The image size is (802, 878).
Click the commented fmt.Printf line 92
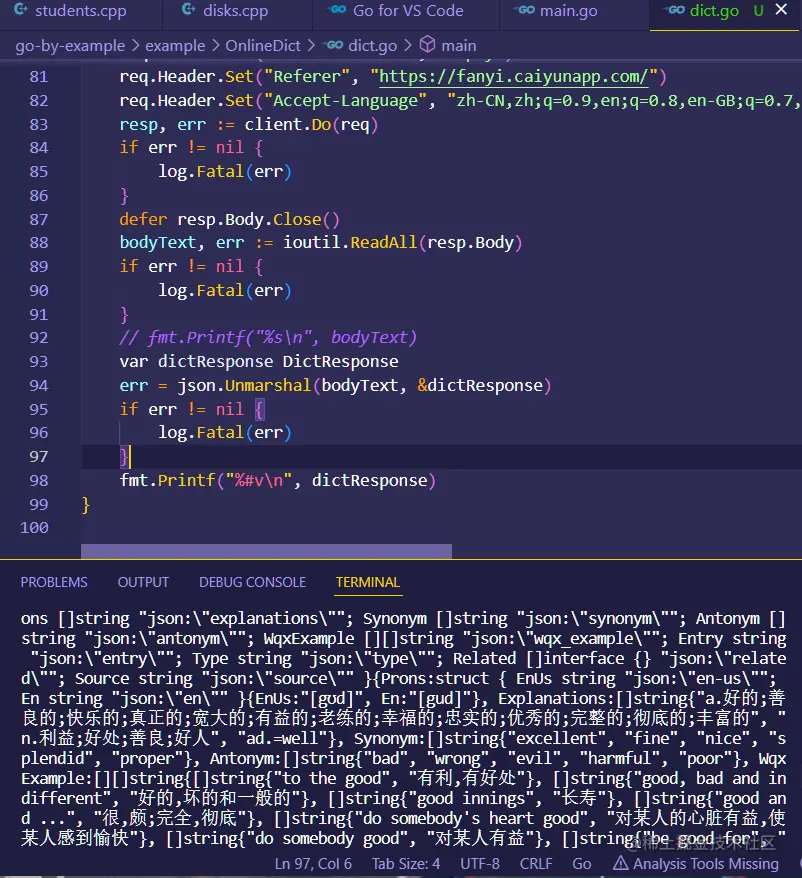[x=268, y=338]
